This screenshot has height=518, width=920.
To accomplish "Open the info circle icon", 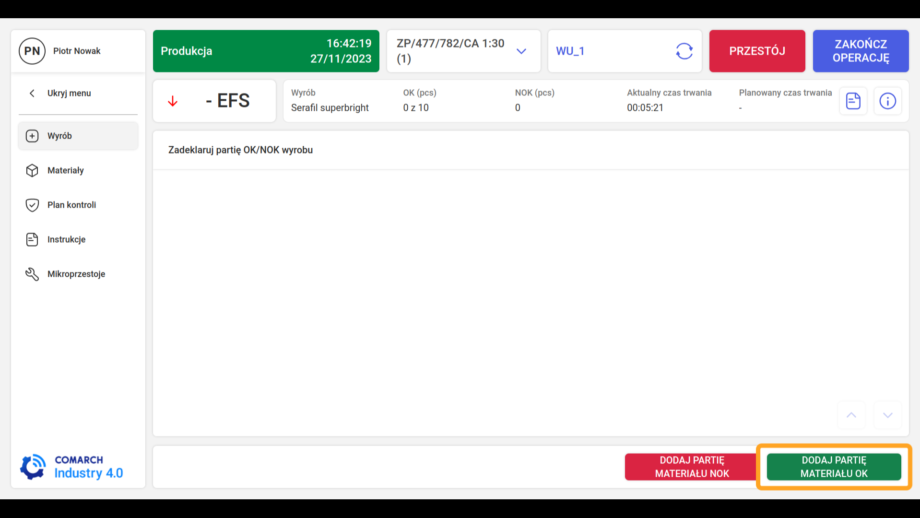I will click(x=888, y=101).
